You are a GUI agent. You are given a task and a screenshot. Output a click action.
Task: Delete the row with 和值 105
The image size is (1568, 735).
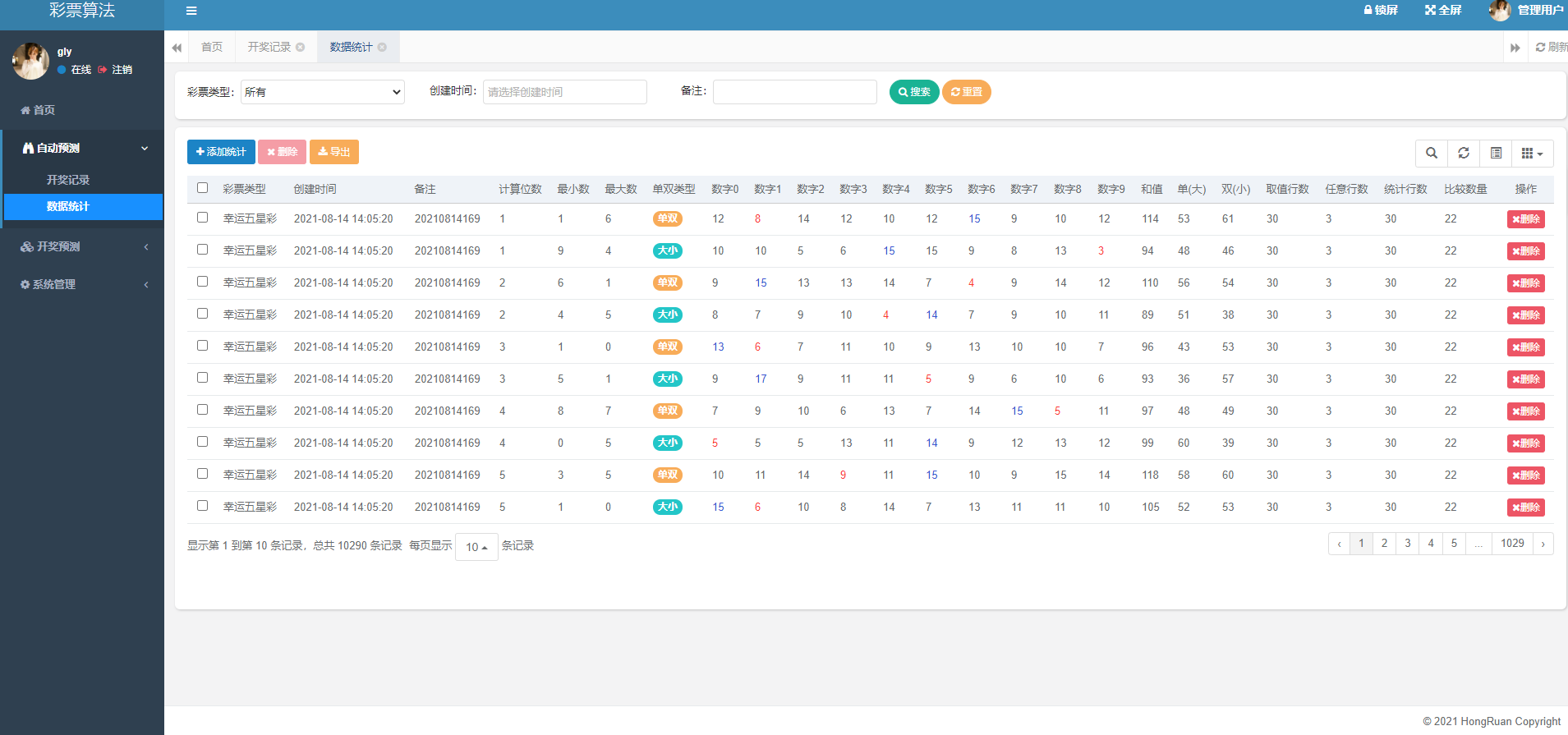coord(1526,508)
